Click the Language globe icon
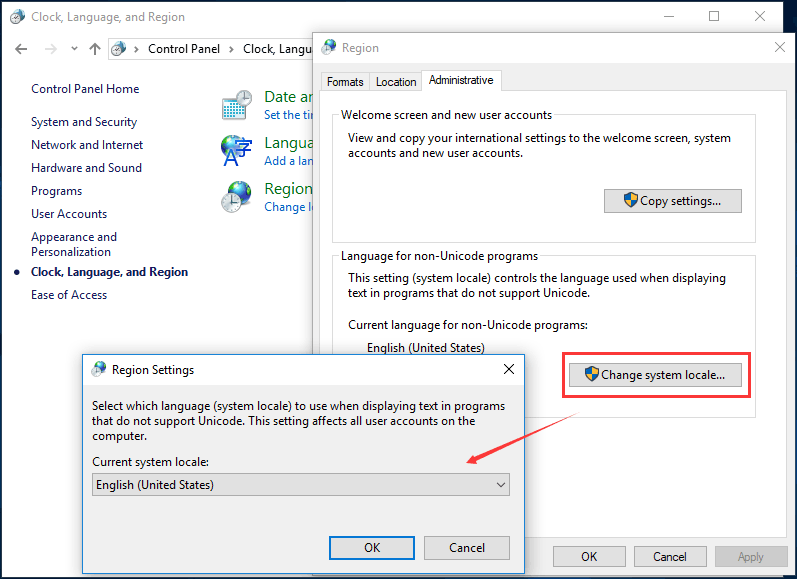 [x=237, y=150]
